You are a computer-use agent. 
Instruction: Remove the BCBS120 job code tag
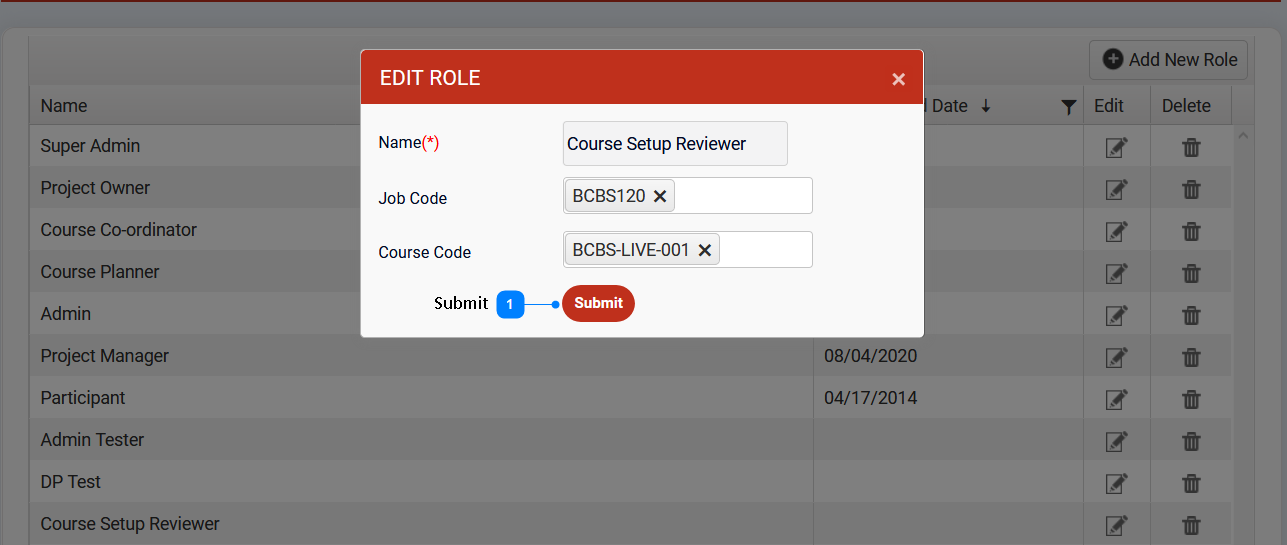pyautogui.click(x=660, y=197)
